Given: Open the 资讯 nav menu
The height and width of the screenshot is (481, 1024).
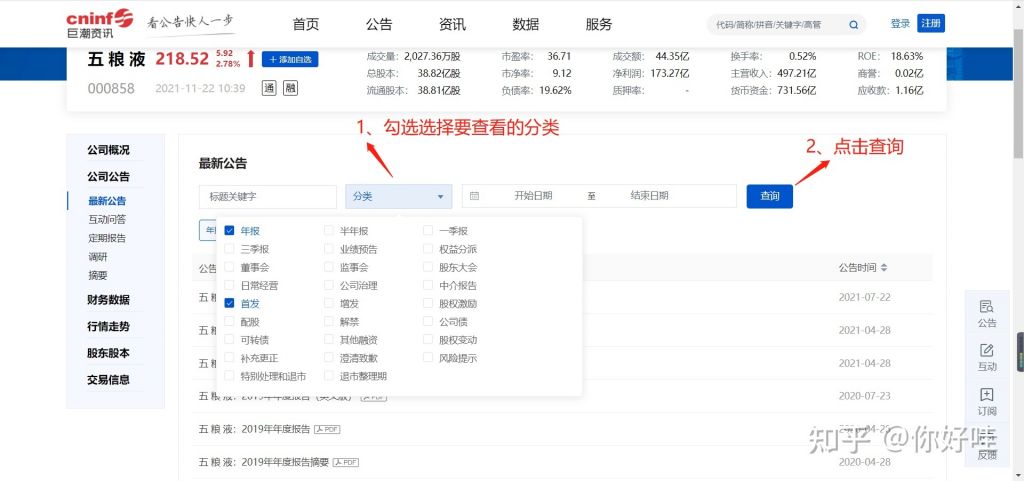Looking at the screenshot, I should [x=453, y=25].
